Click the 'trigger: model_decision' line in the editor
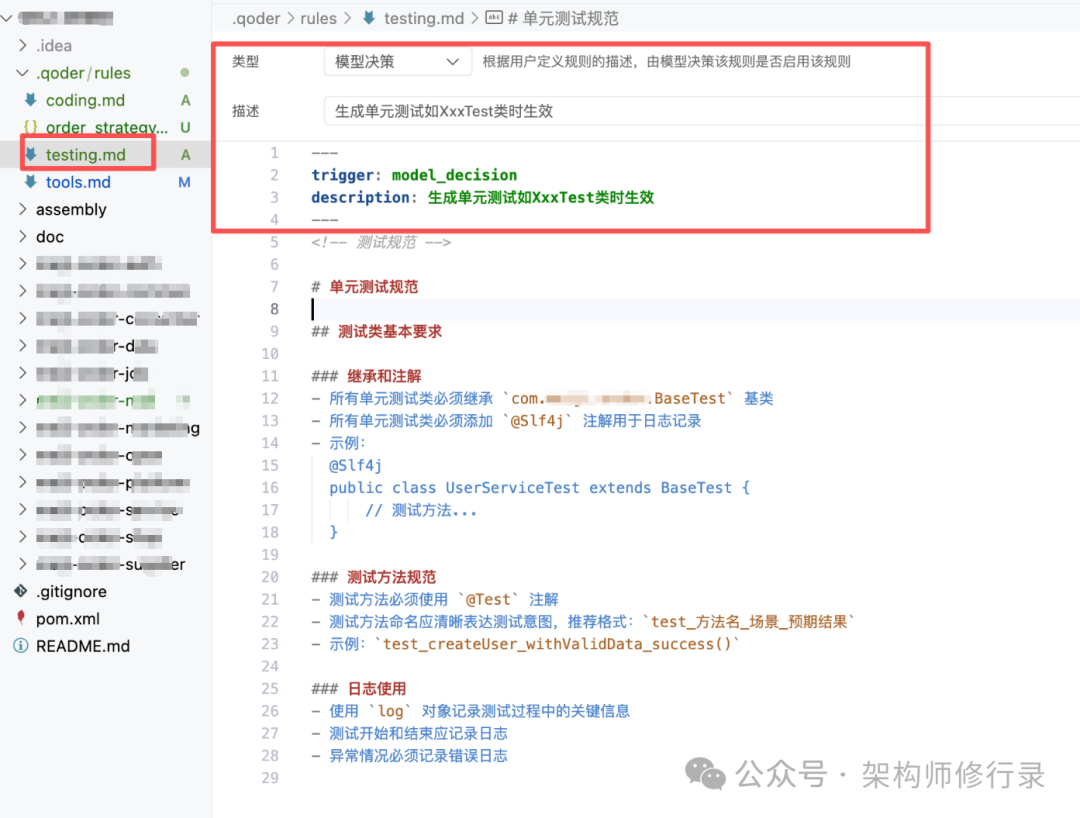 coord(414,175)
